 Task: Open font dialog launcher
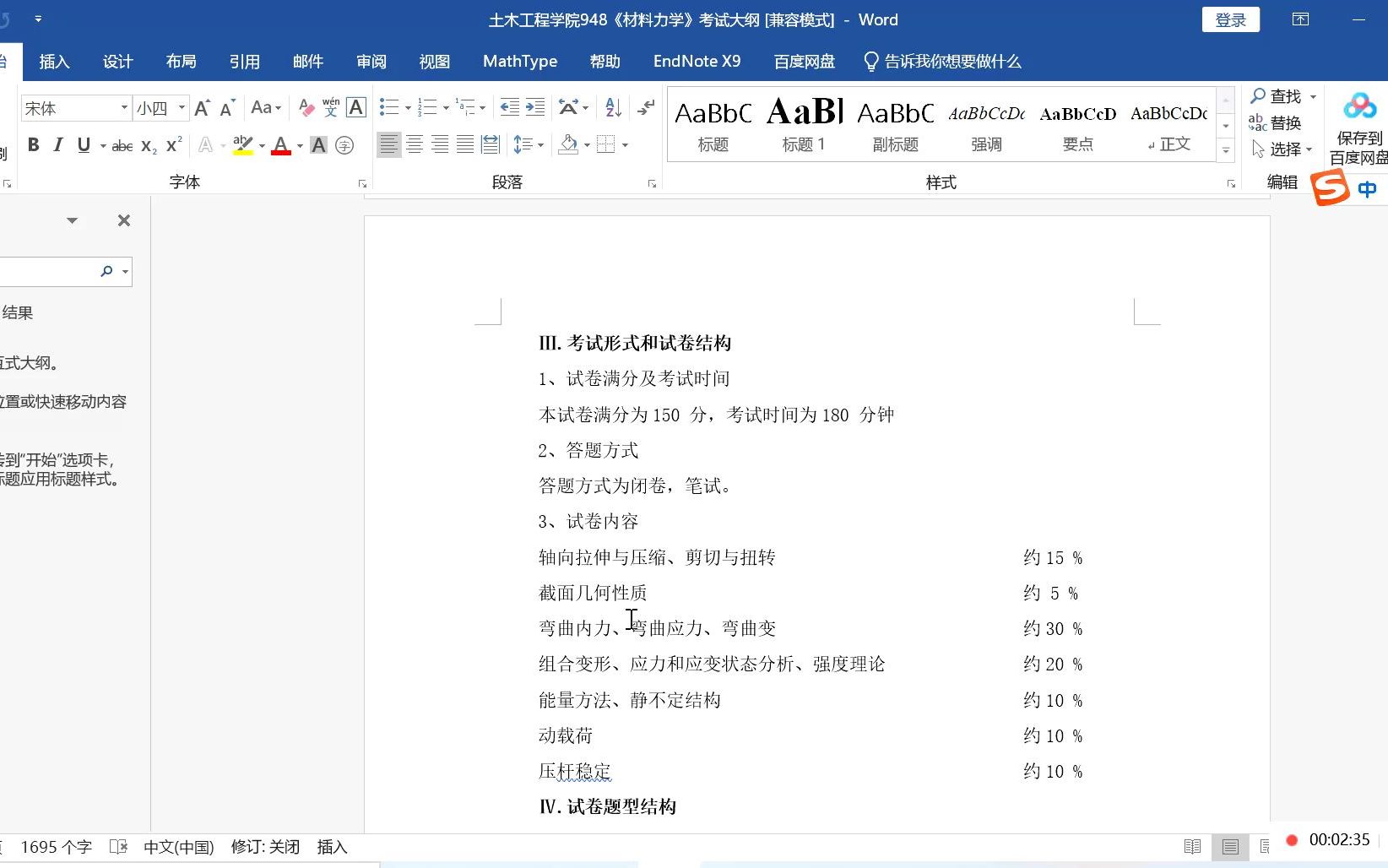click(x=362, y=183)
